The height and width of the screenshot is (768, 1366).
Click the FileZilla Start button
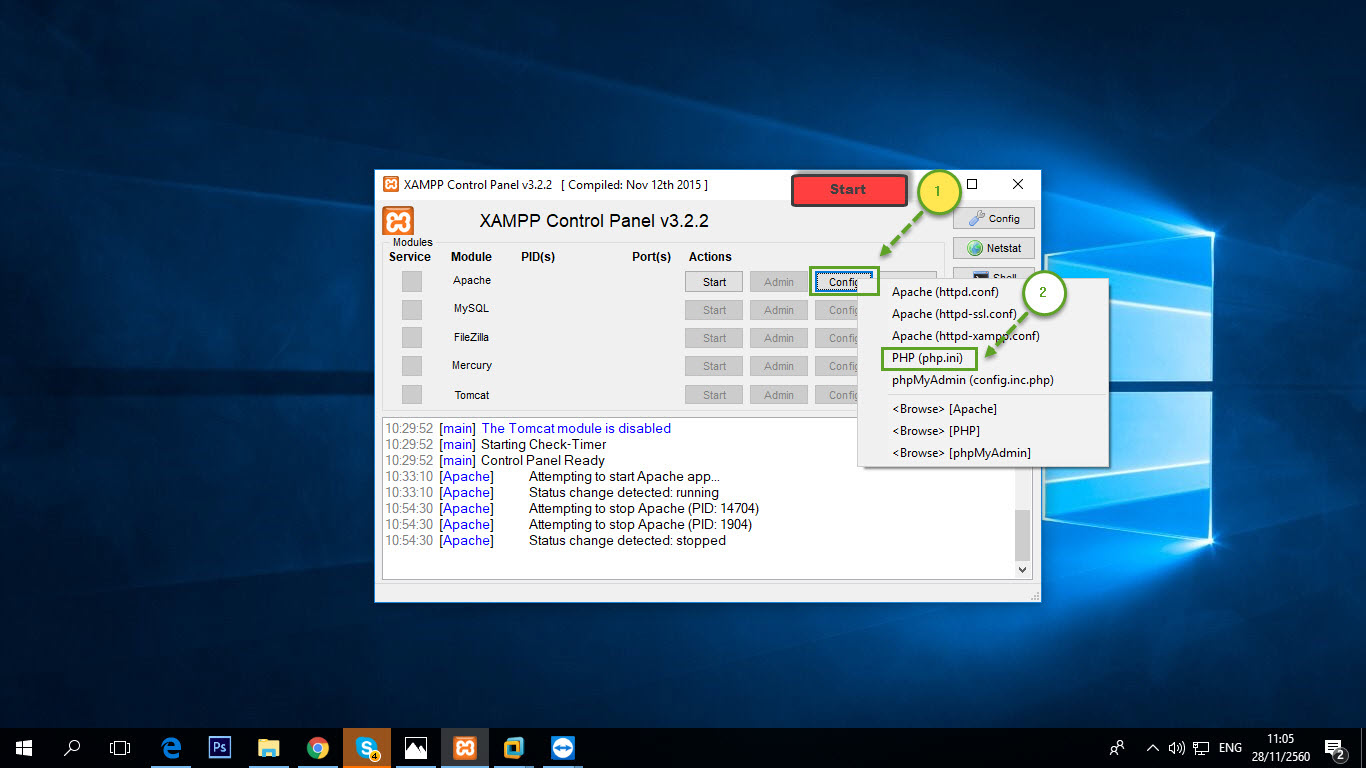(714, 338)
